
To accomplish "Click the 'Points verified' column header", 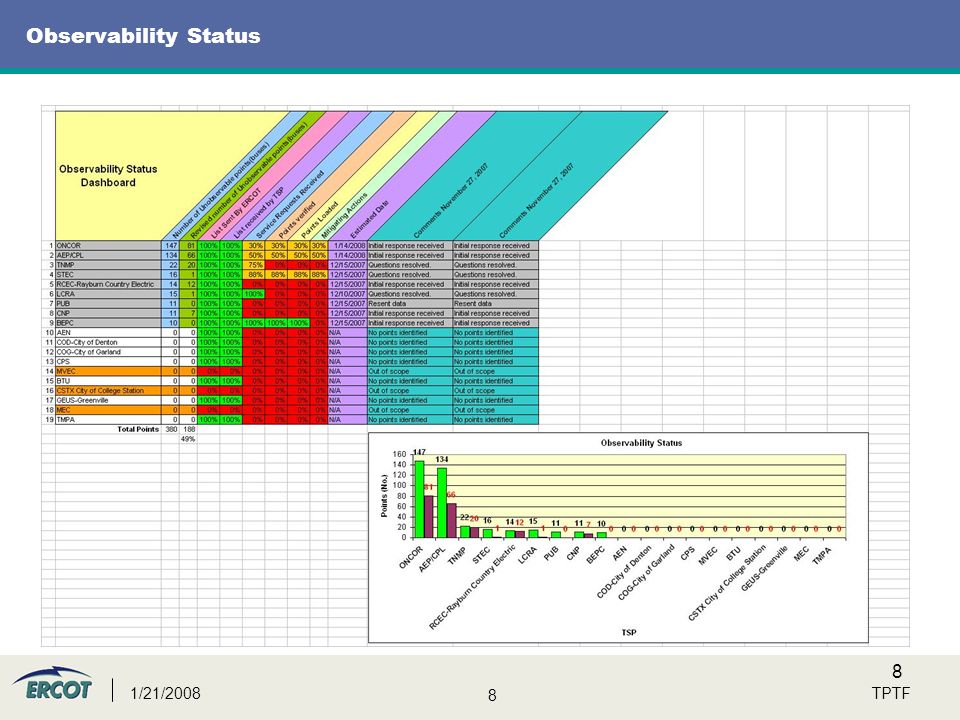I will tap(297, 220).
